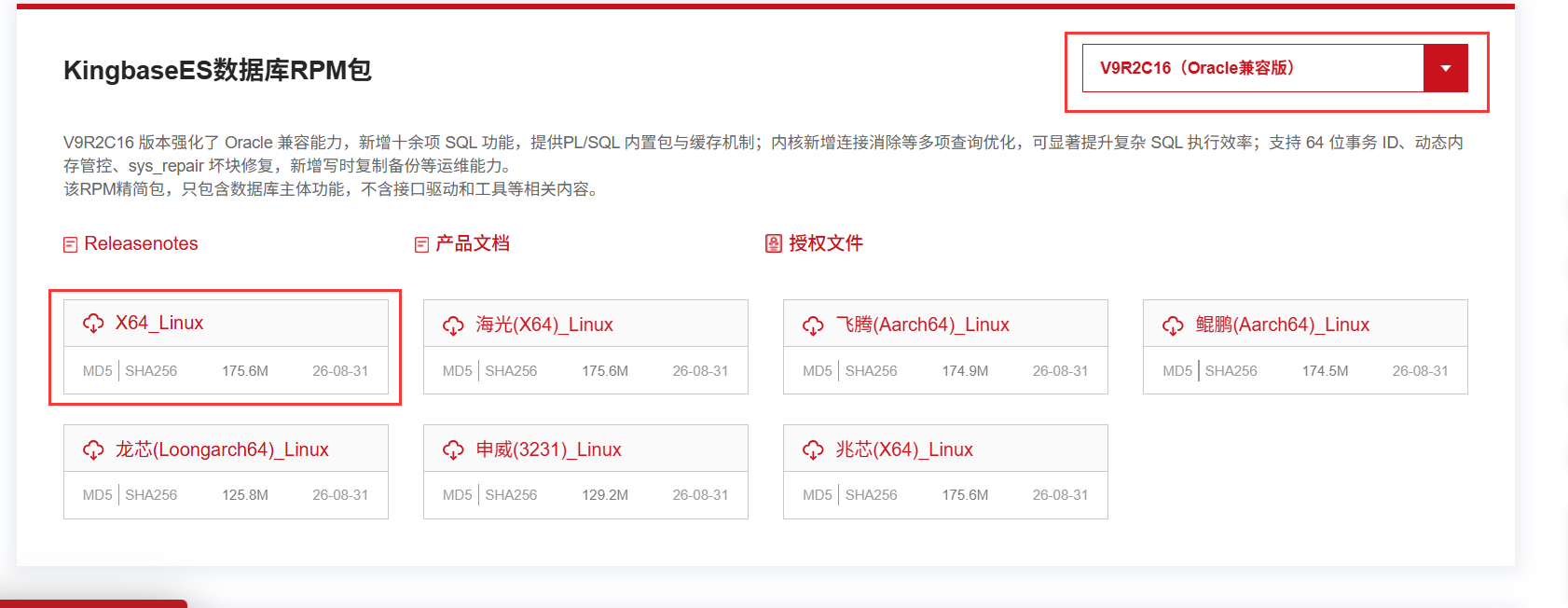Click the 申威(3231)_Linux cloud download icon
The height and width of the screenshot is (608, 1568).
453,450
